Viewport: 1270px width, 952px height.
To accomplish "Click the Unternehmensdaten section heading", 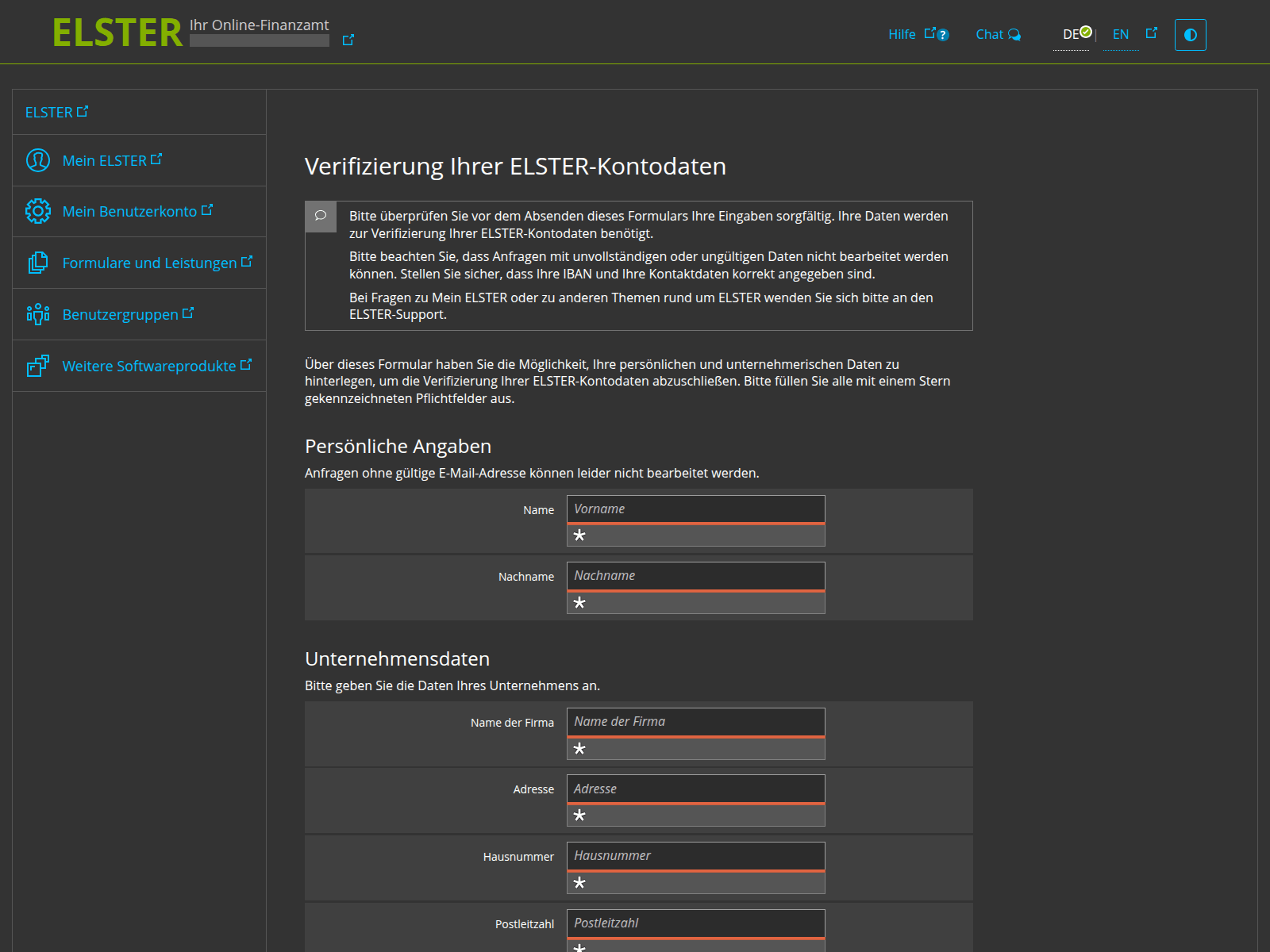I will pos(398,659).
